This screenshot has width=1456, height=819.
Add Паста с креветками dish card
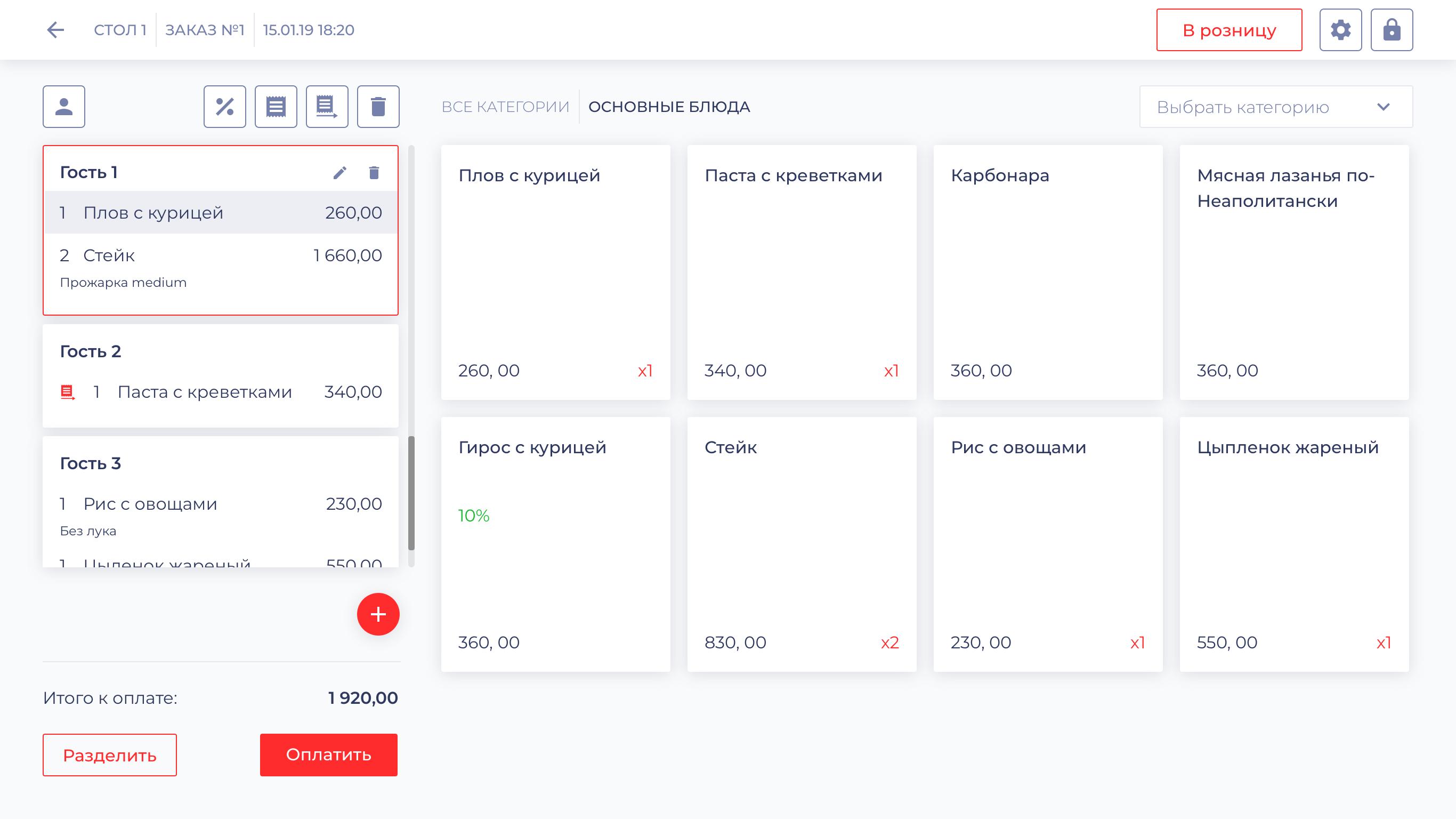[802, 272]
